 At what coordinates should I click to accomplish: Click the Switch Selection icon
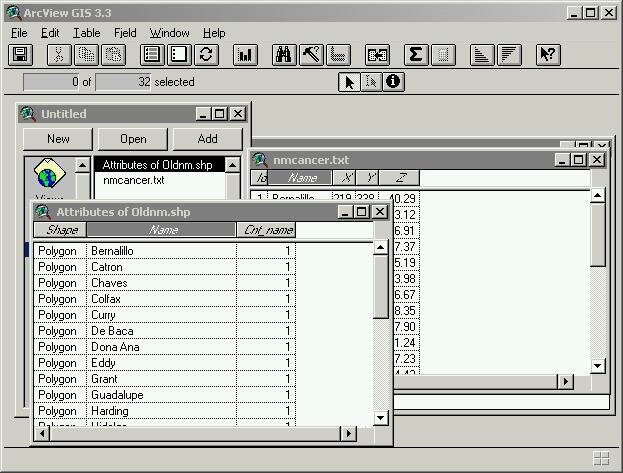tap(206, 54)
